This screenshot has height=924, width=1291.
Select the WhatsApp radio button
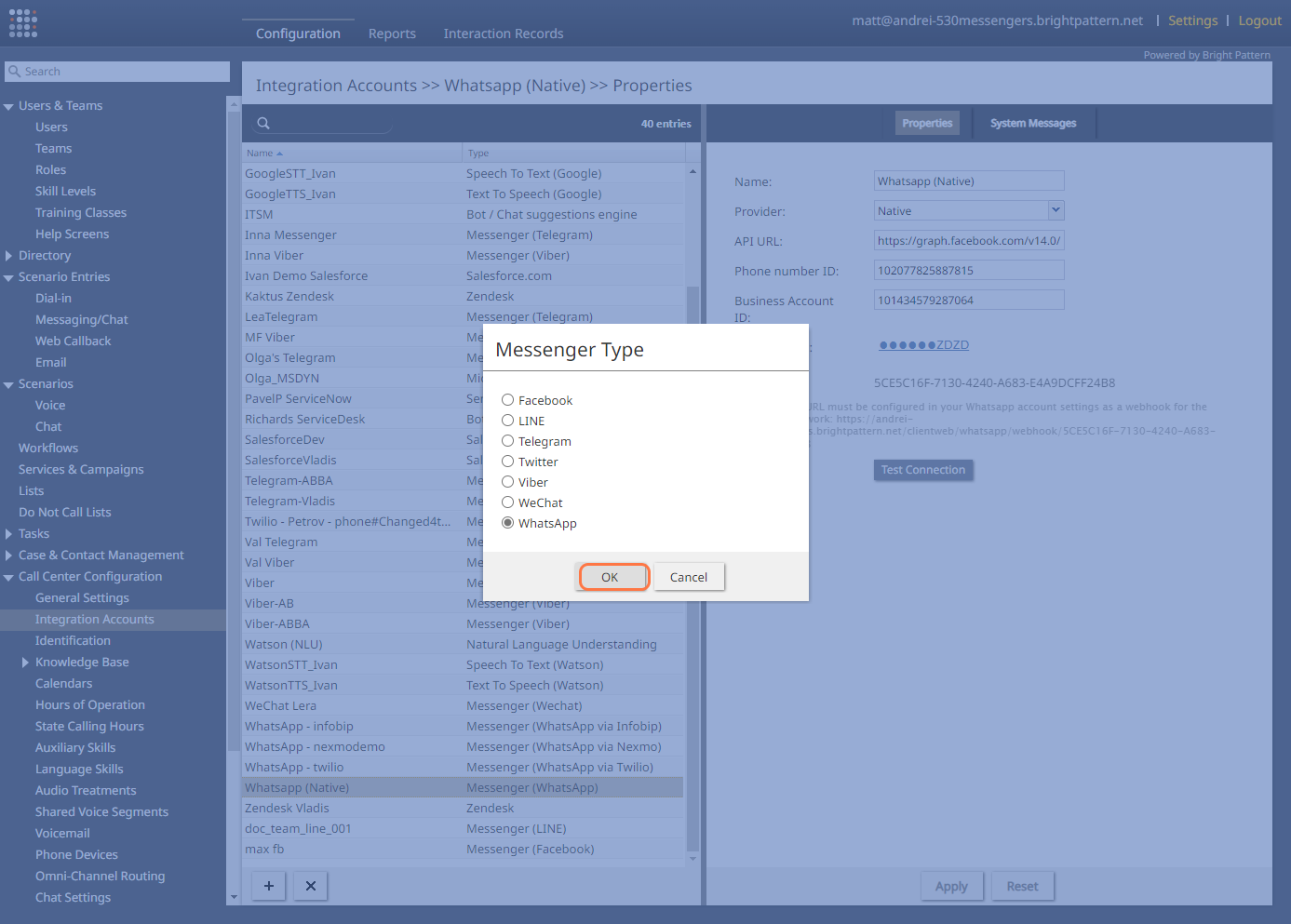point(507,523)
